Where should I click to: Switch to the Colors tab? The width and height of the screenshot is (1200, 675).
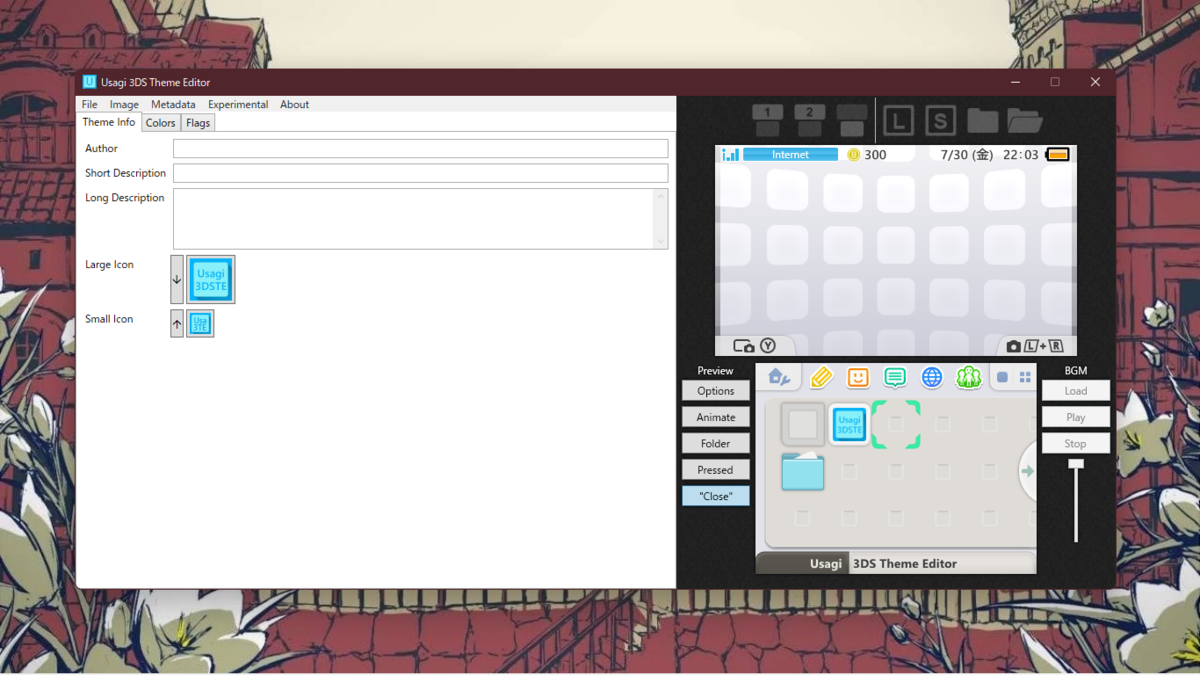point(160,123)
